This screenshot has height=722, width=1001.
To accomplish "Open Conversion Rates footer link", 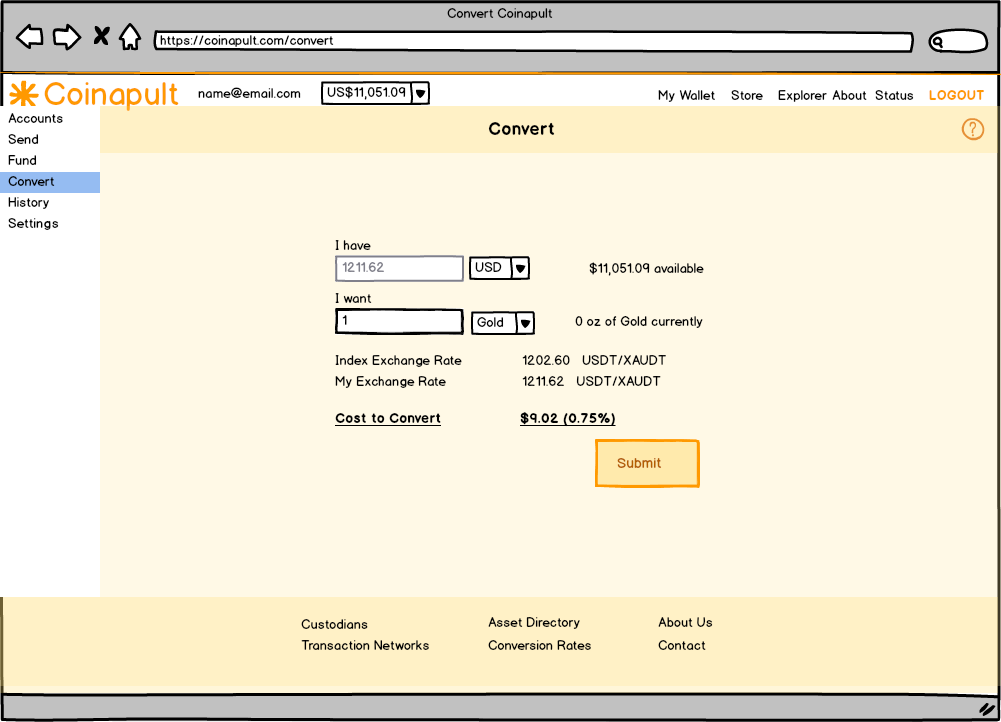I will pos(539,645).
